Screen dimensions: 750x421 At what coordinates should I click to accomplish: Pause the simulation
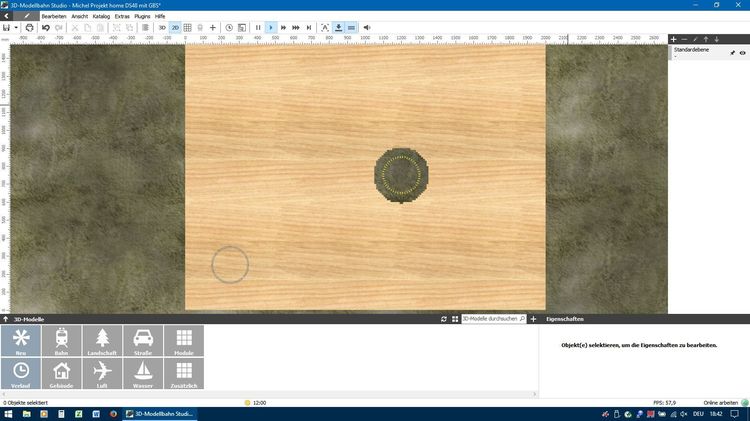(x=258, y=28)
